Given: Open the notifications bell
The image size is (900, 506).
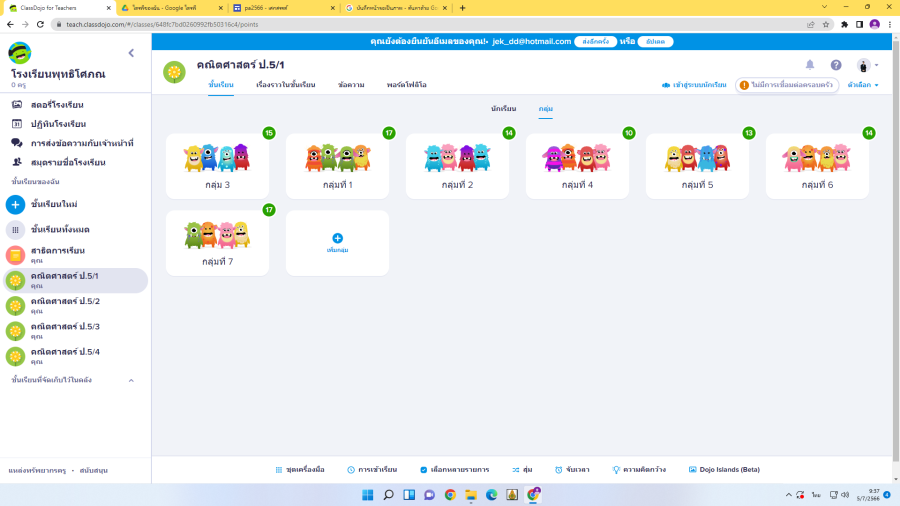Looking at the screenshot, I should [810, 65].
